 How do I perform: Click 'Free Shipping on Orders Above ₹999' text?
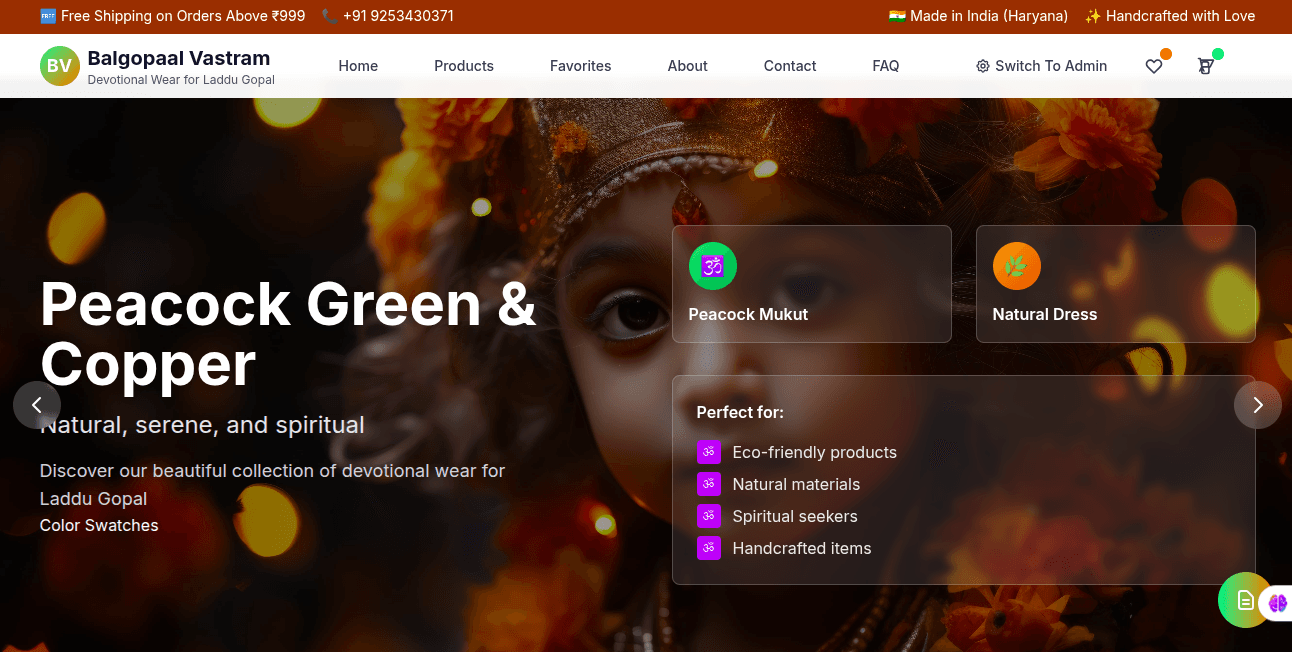183,16
